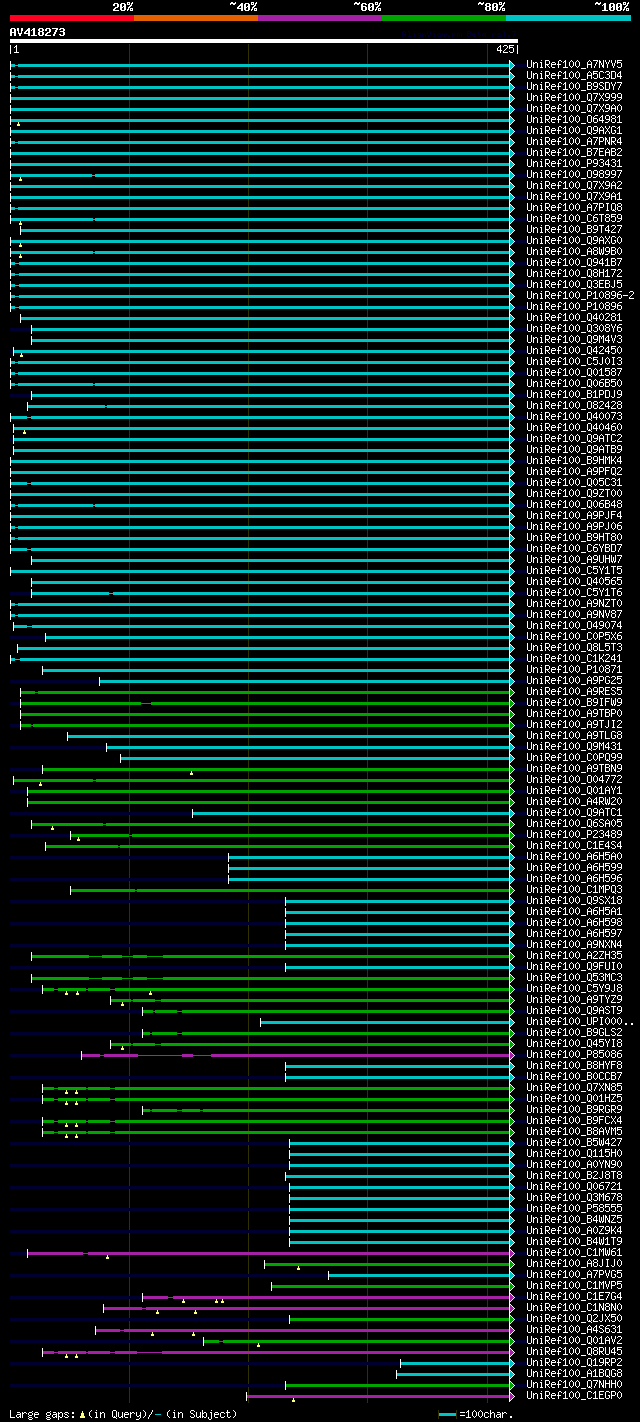Click the Large gaps legend text
The height and width of the screenshot is (1422, 640).
(x=123, y=1414)
